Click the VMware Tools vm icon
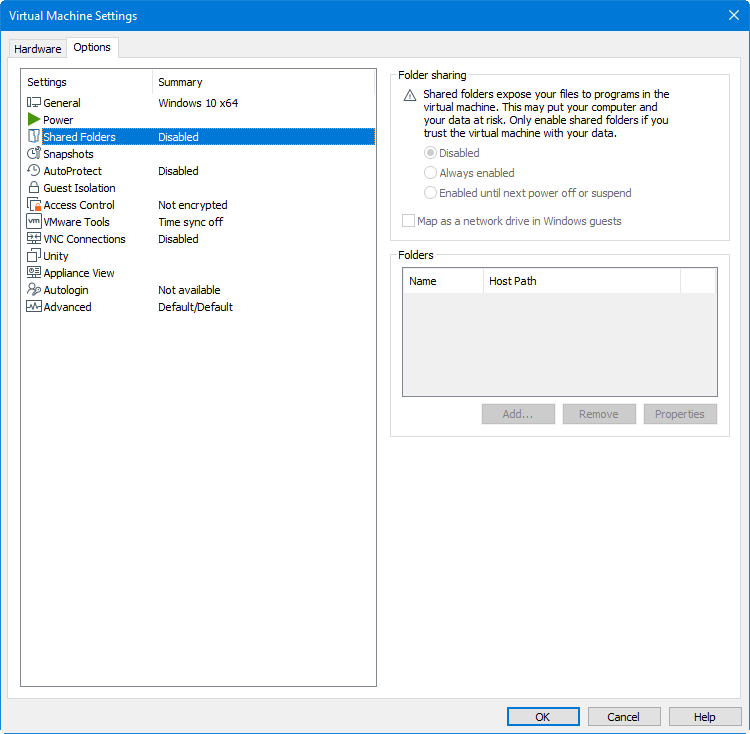The height and width of the screenshot is (734, 750). click(x=34, y=222)
